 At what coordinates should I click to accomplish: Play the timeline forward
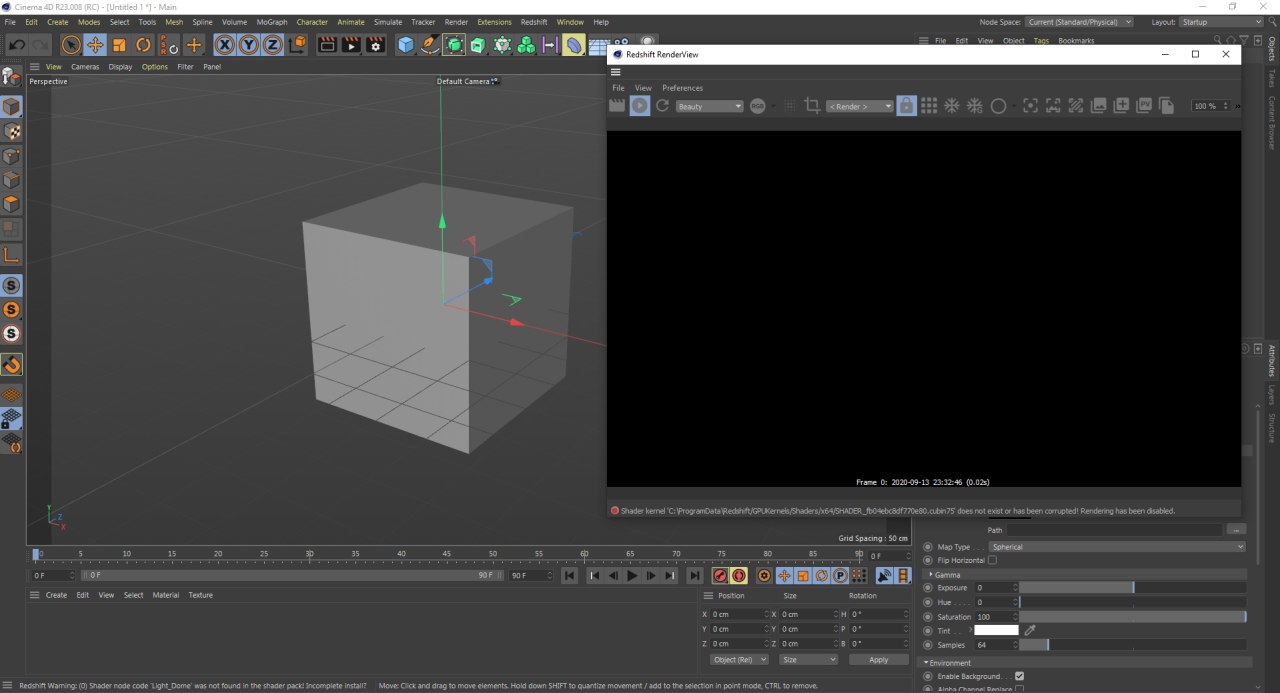[x=632, y=575]
